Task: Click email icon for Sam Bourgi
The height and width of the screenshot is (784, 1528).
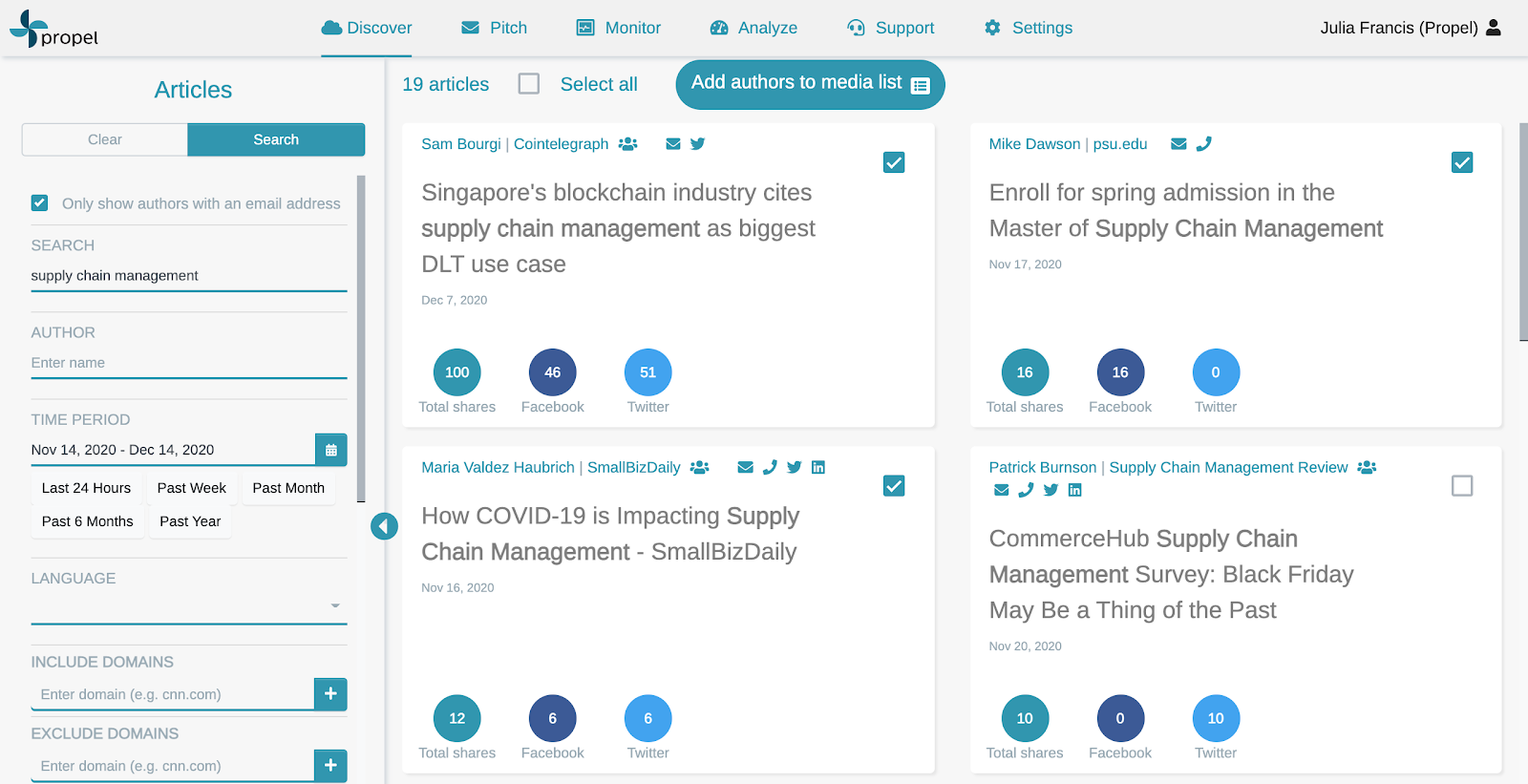Action: [673, 144]
